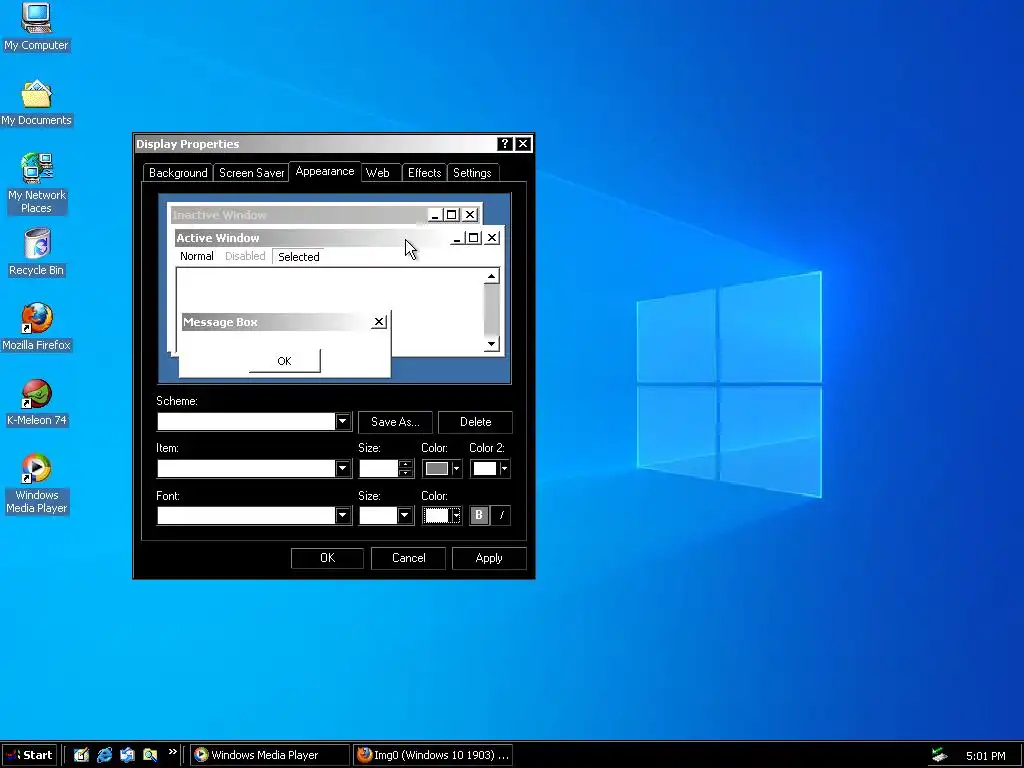Click OK in Display Properties

coord(327,558)
